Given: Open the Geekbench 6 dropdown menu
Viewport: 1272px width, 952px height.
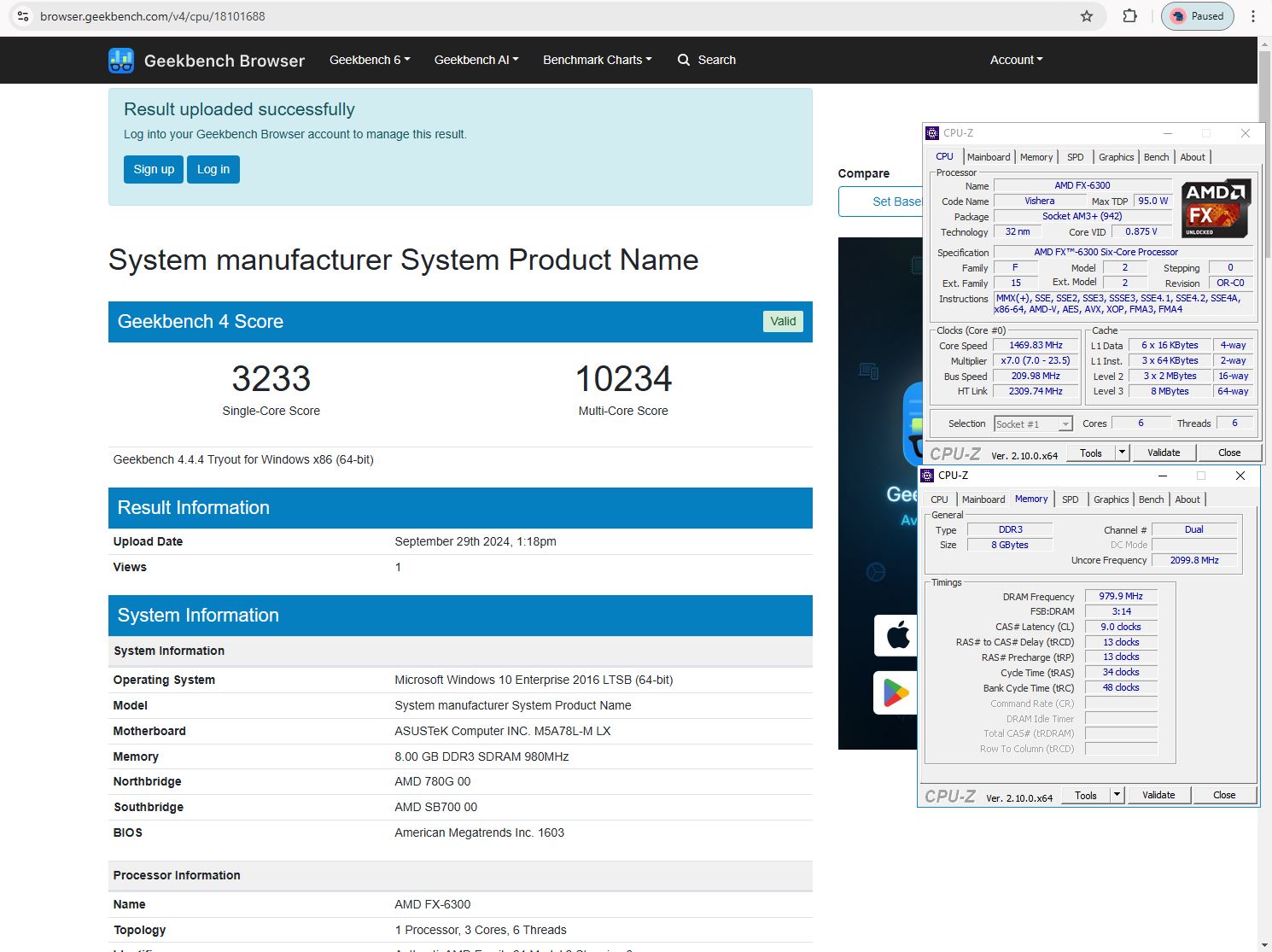Looking at the screenshot, I should [x=370, y=60].
